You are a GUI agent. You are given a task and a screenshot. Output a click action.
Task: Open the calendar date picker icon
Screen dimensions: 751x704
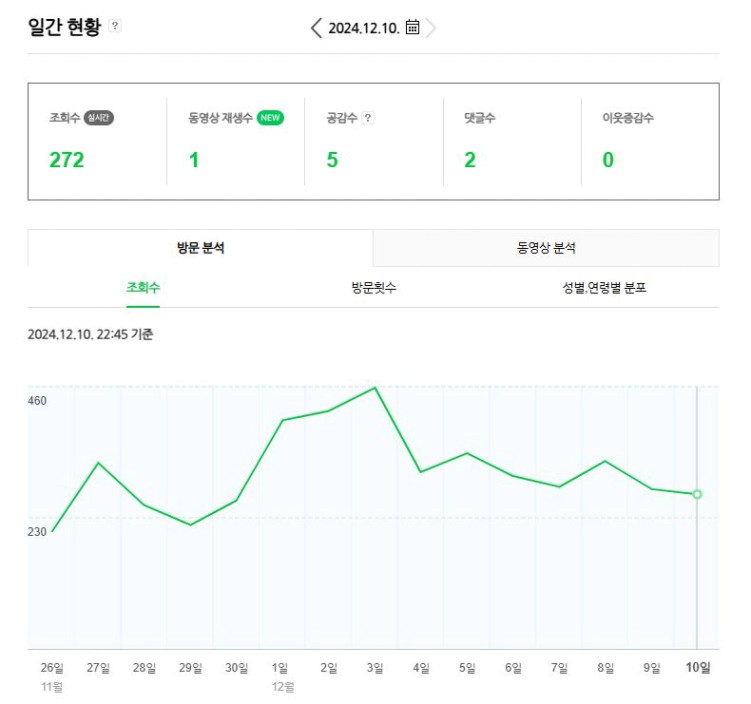point(412,27)
